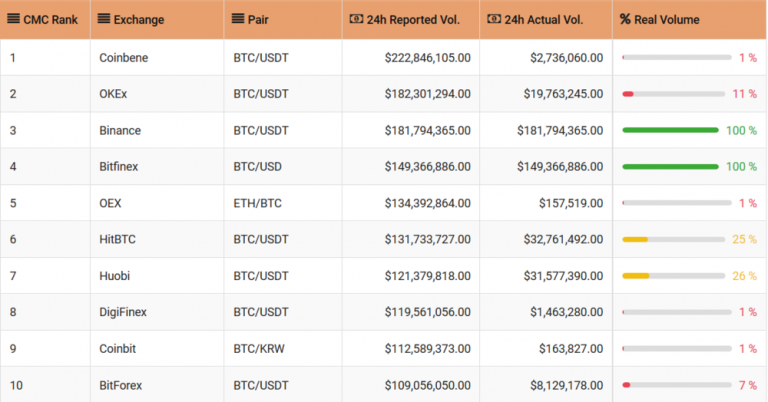Click the BTC/USDT pair for Coinbene
The width and height of the screenshot is (768, 402).
(261, 58)
